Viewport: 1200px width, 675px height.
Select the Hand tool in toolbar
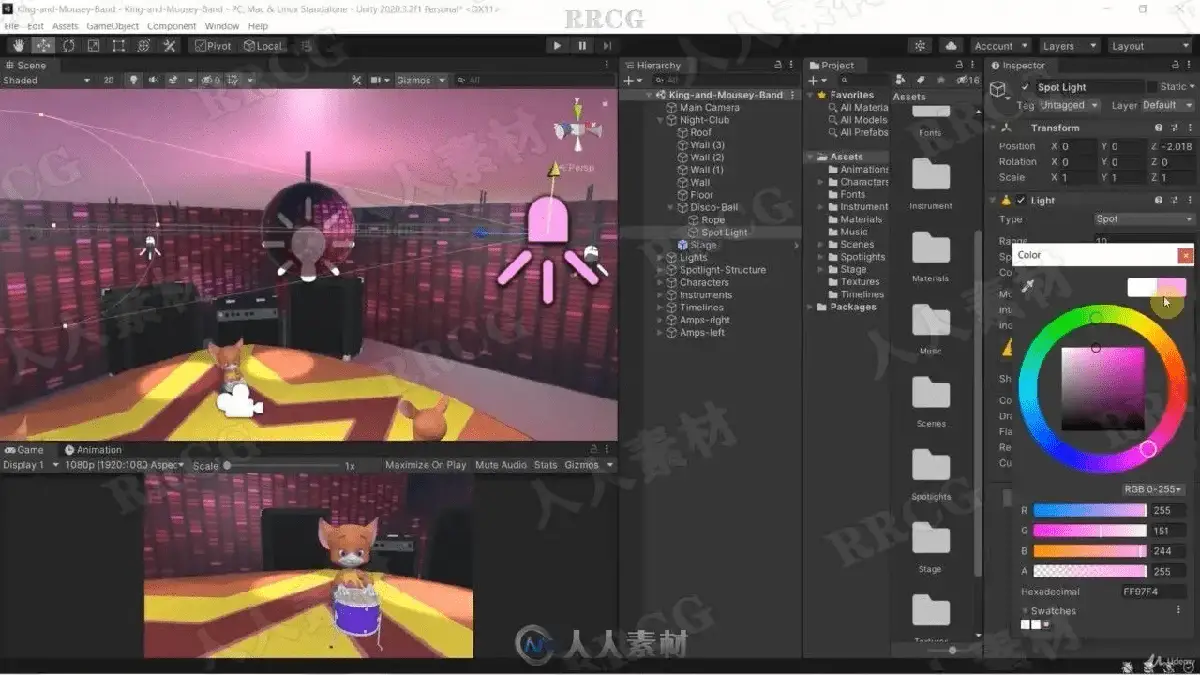coord(19,46)
